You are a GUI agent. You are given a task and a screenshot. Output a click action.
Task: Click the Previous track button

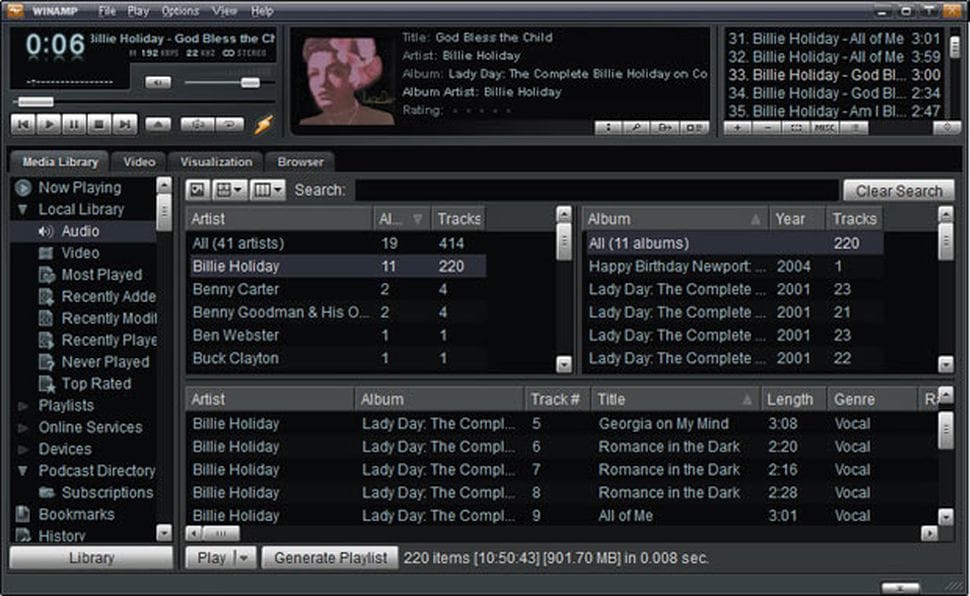click(22, 125)
